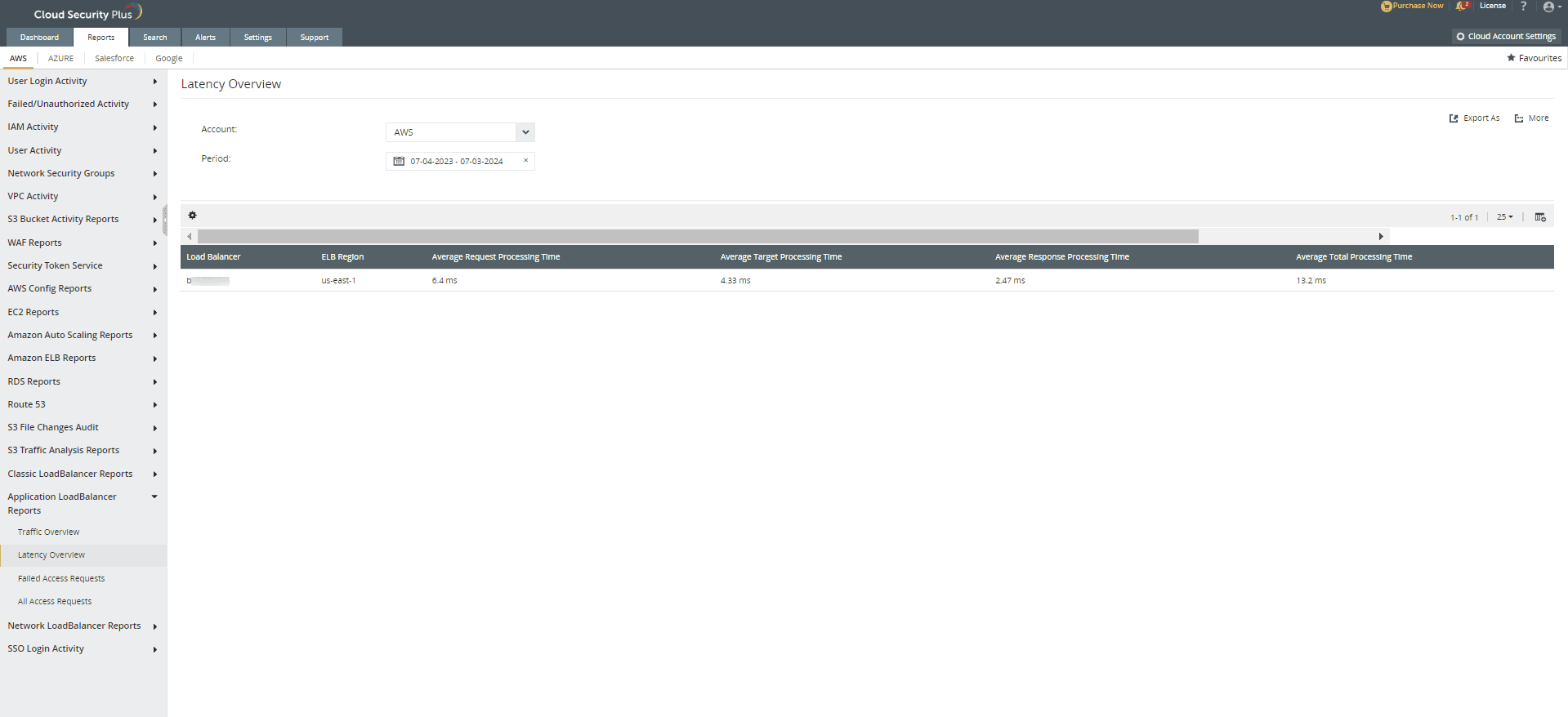Sort by Load Balancer column header
This screenshot has height=717, width=1568.
[x=213, y=256]
